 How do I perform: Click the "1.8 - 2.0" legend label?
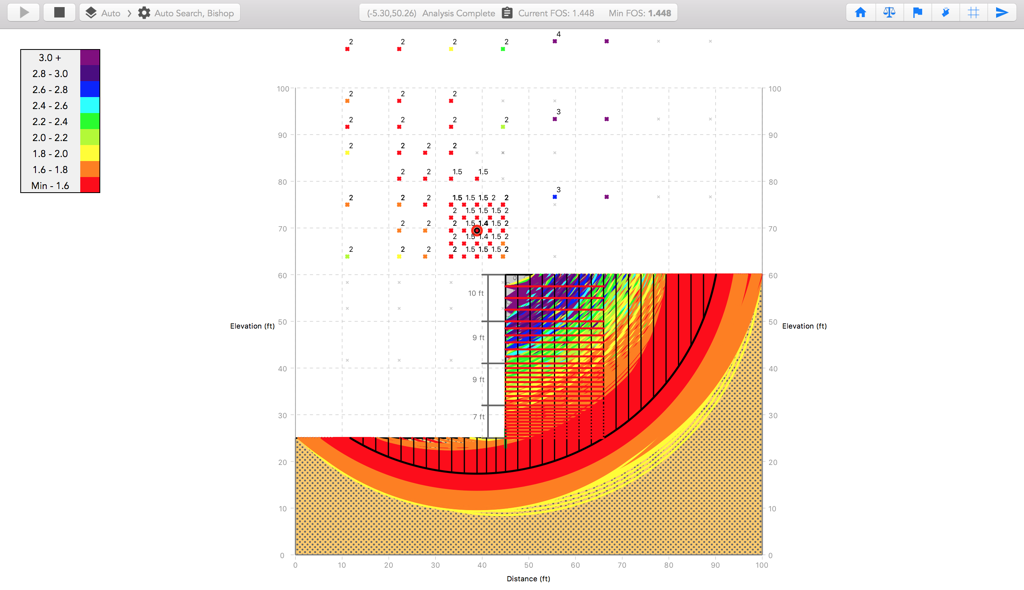point(50,154)
